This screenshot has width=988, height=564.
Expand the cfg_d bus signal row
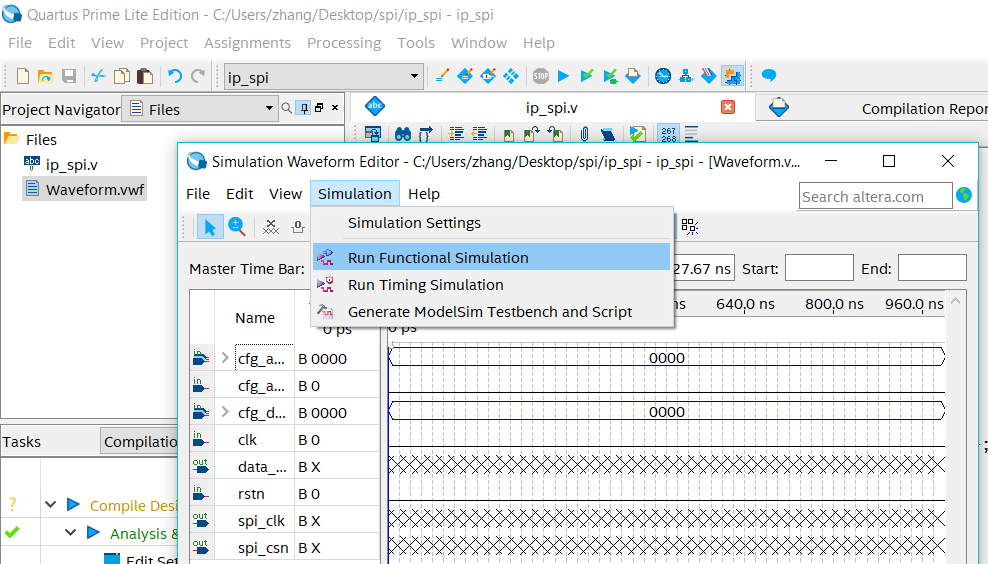[x=225, y=412]
